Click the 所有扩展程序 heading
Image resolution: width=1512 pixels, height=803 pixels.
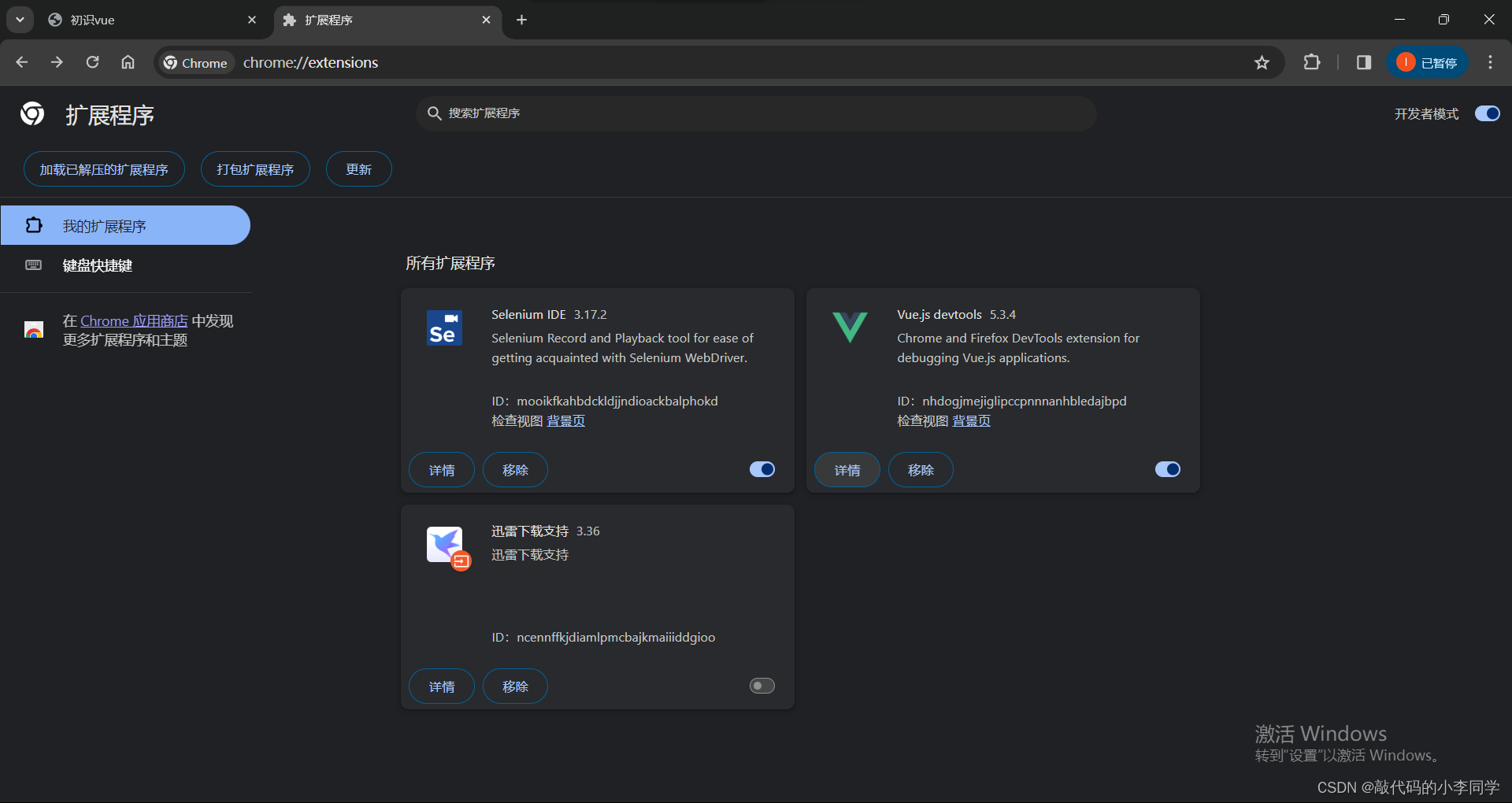click(x=450, y=264)
